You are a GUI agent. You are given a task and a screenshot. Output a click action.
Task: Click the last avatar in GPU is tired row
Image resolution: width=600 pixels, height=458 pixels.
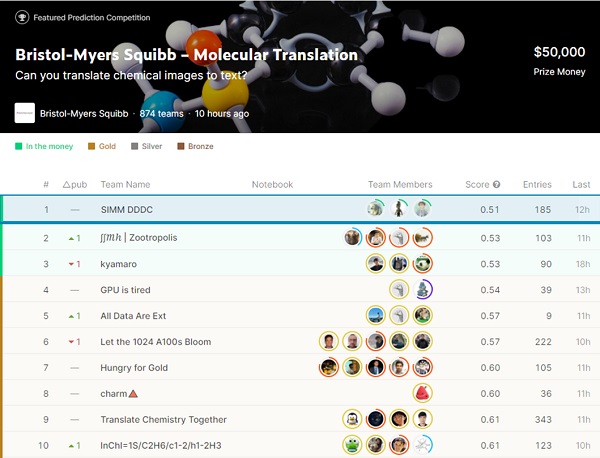[x=423, y=289]
